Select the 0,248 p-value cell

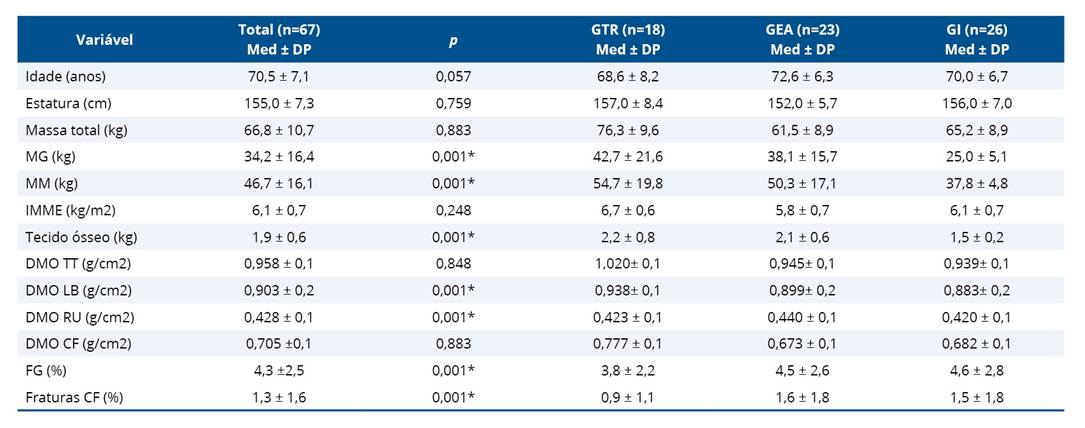coord(453,211)
